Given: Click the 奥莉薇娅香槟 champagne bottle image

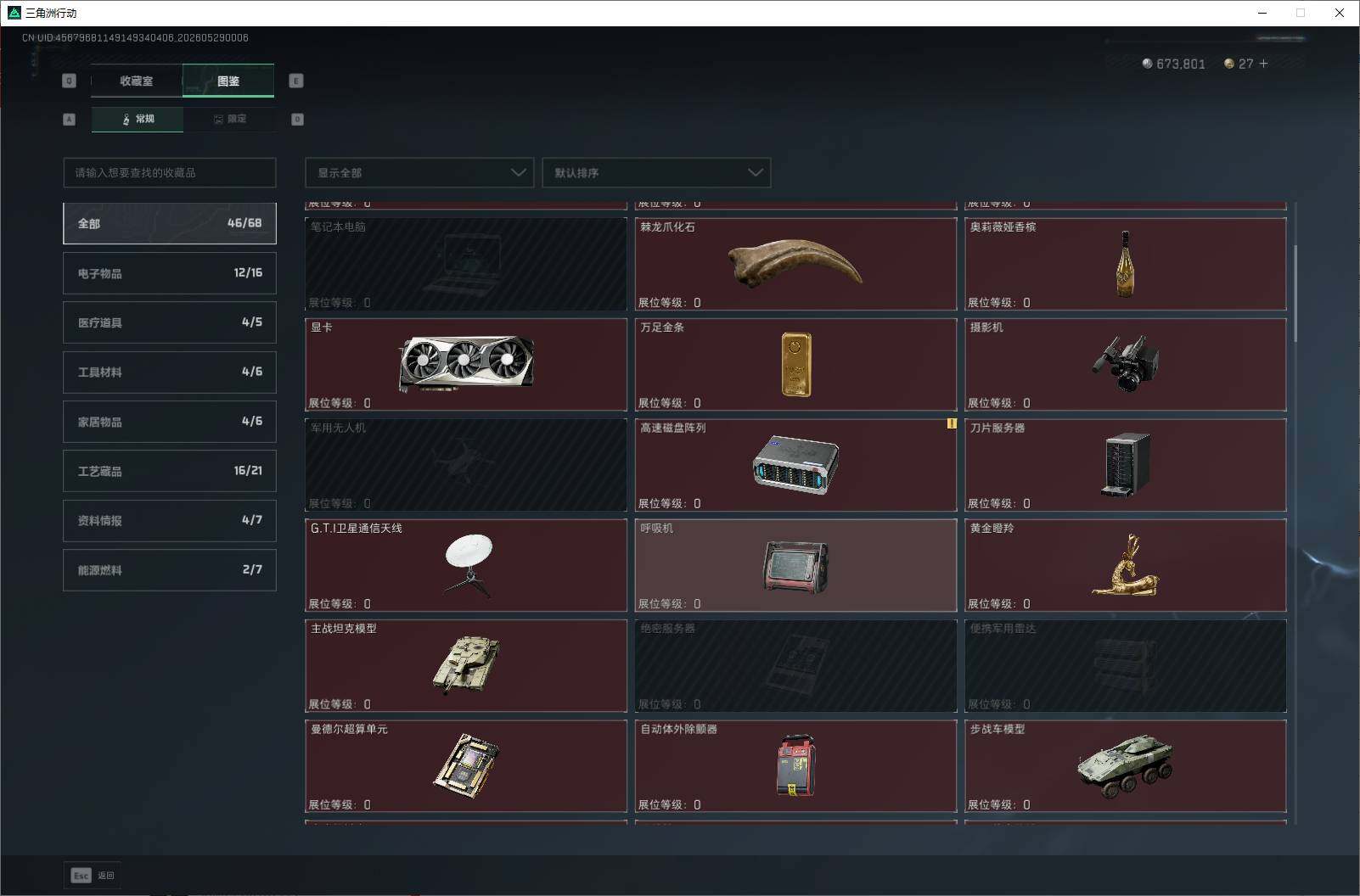Looking at the screenshot, I should (1125, 264).
